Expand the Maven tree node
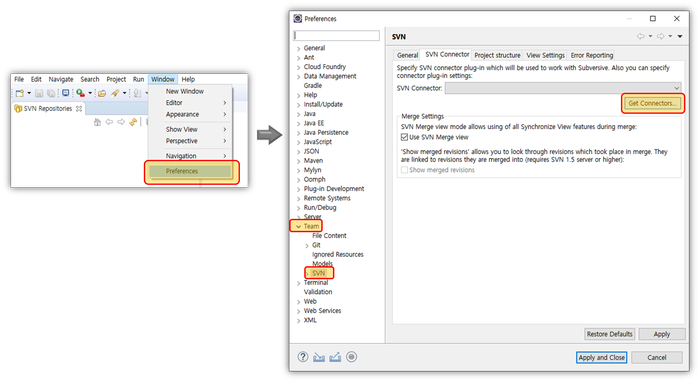 (298, 161)
